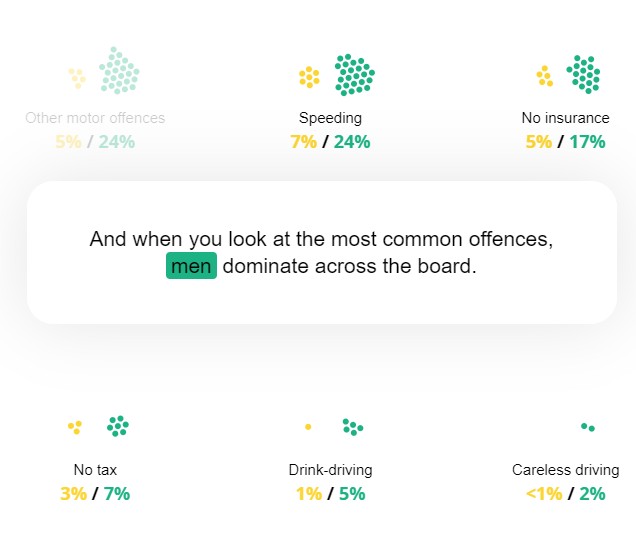Click the "Careless driving" label

pos(565,470)
